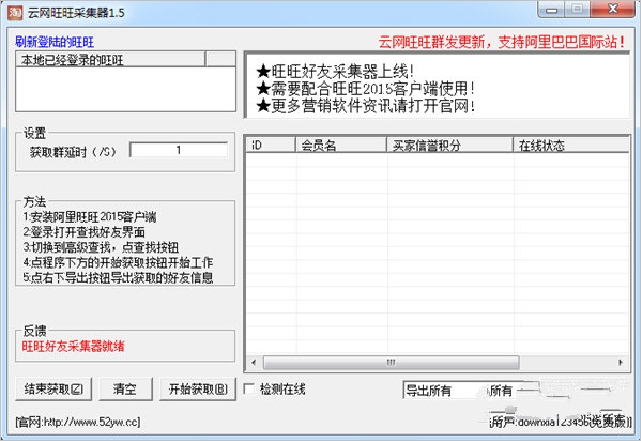The height and width of the screenshot is (441, 641).
Task: Click the red 云网旺旺群发更新 announcement text
Action: pyautogui.click(x=502, y=42)
